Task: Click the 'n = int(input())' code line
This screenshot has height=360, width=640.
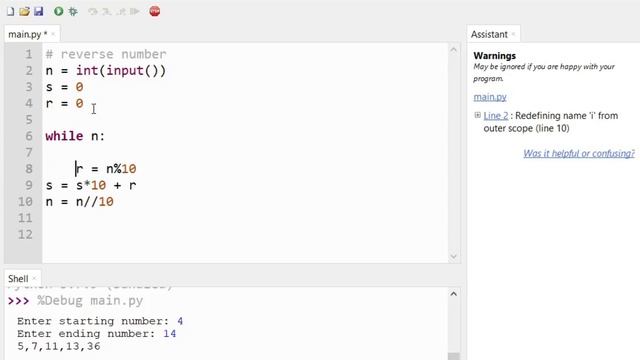Action: [x=106, y=71]
